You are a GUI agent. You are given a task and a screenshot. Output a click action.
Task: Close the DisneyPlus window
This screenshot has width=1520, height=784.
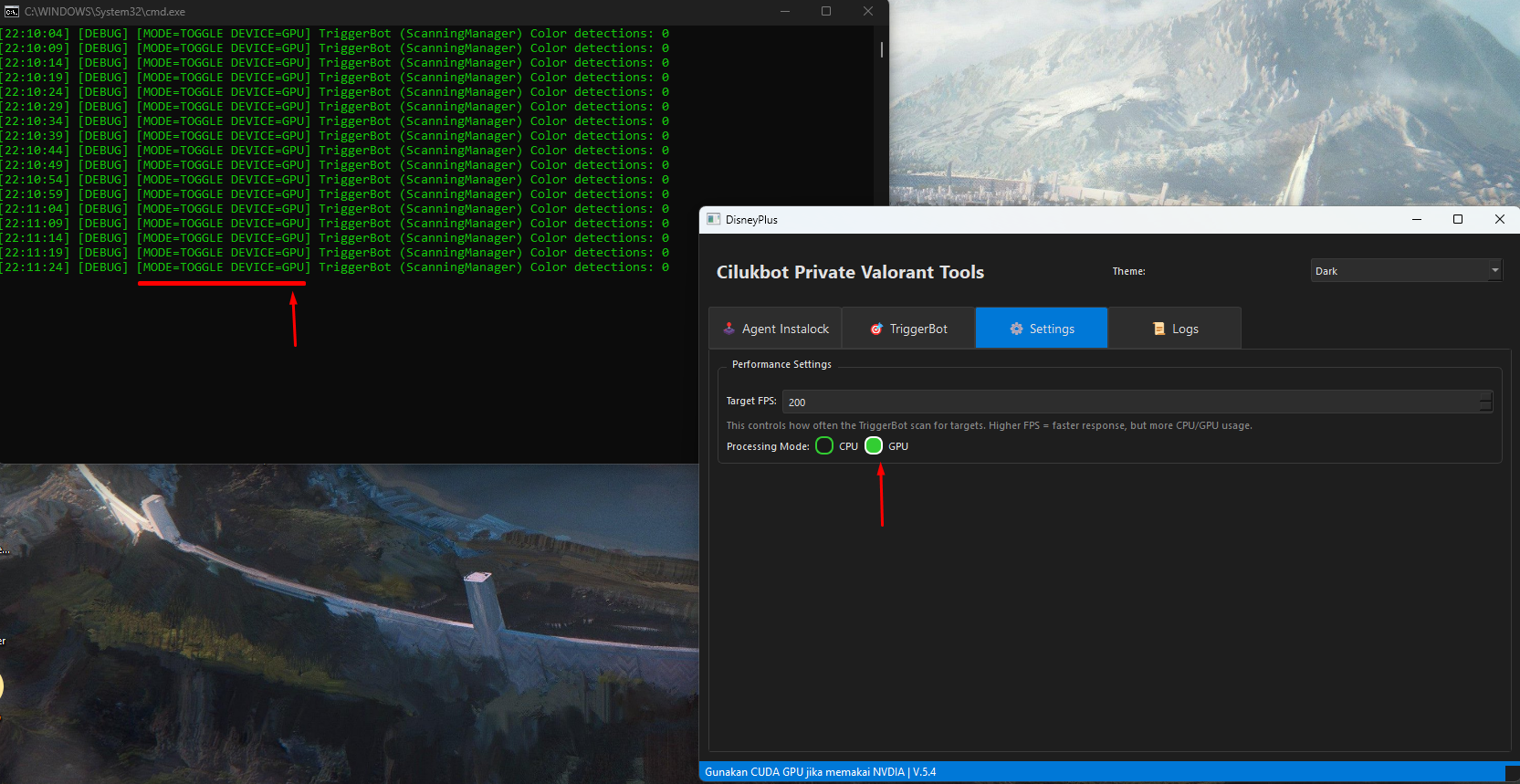(x=1499, y=219)
